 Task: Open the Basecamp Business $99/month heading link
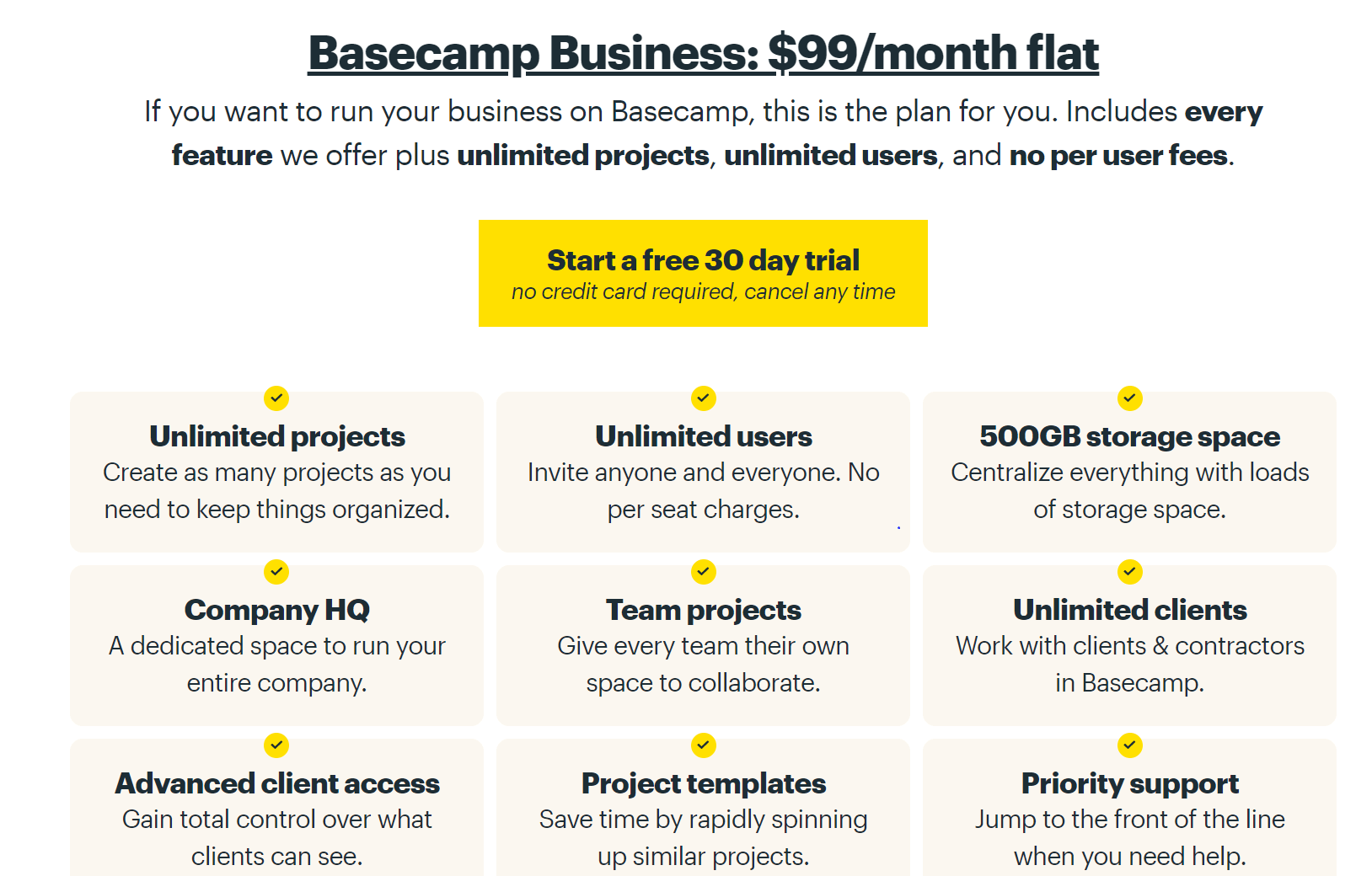[703, 53]
